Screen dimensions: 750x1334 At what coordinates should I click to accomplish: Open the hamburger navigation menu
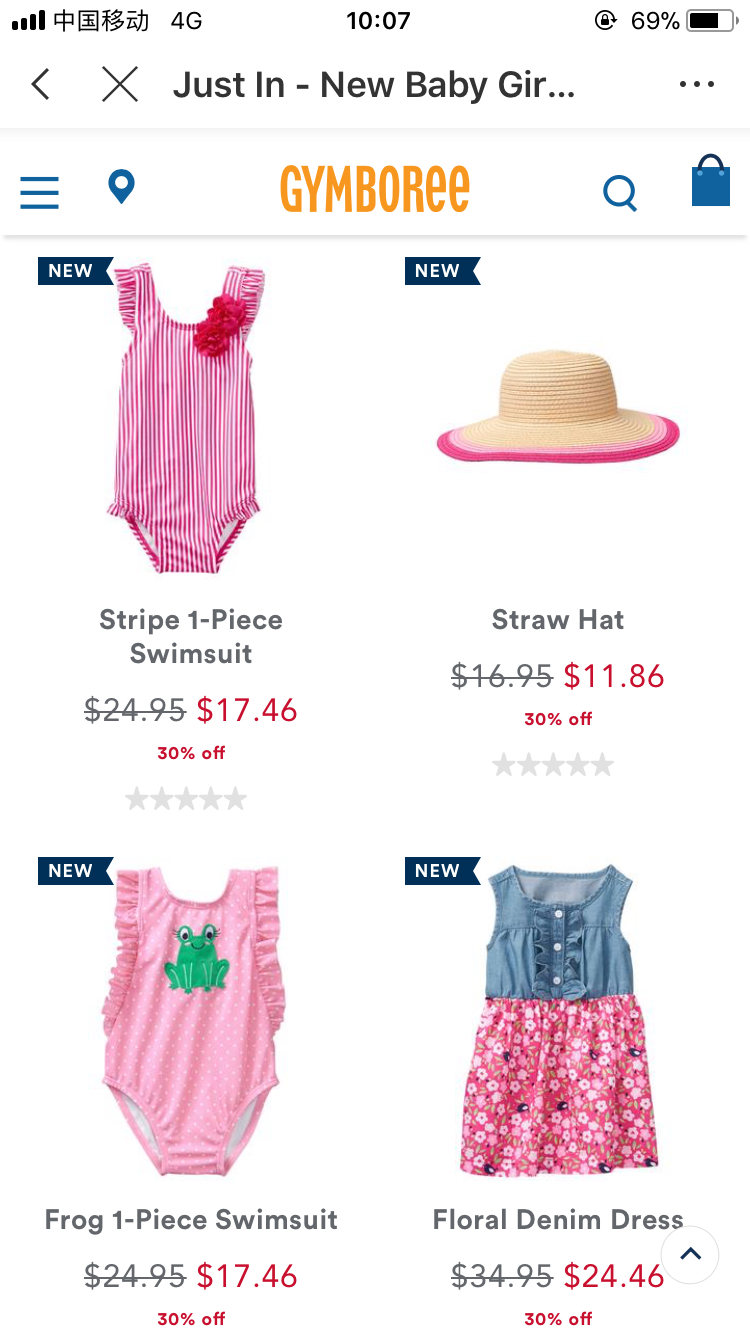pyautogui.click(x=40, y=192)
